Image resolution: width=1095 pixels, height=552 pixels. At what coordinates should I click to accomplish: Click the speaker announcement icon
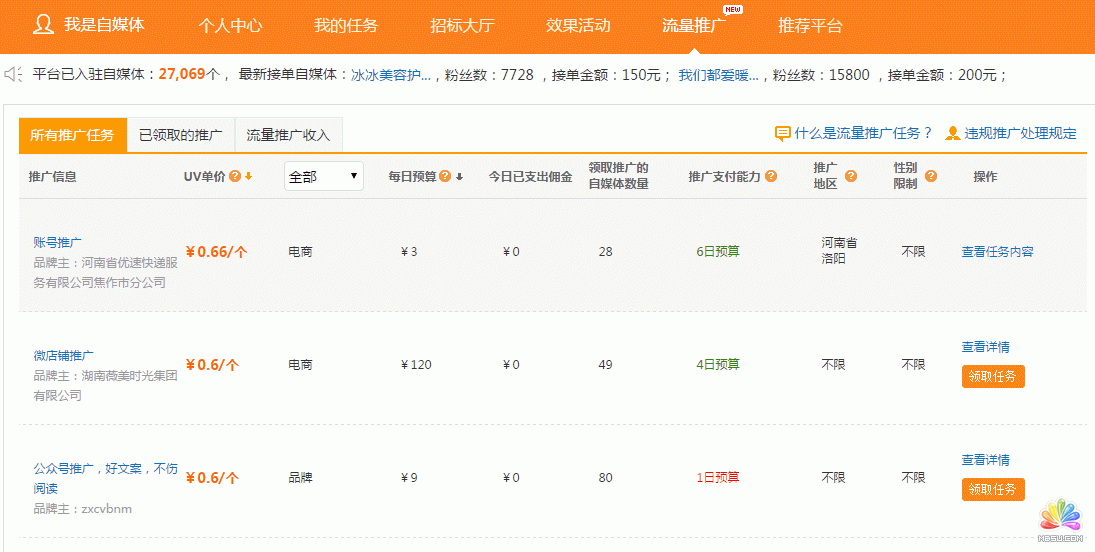tap(13, 75)
